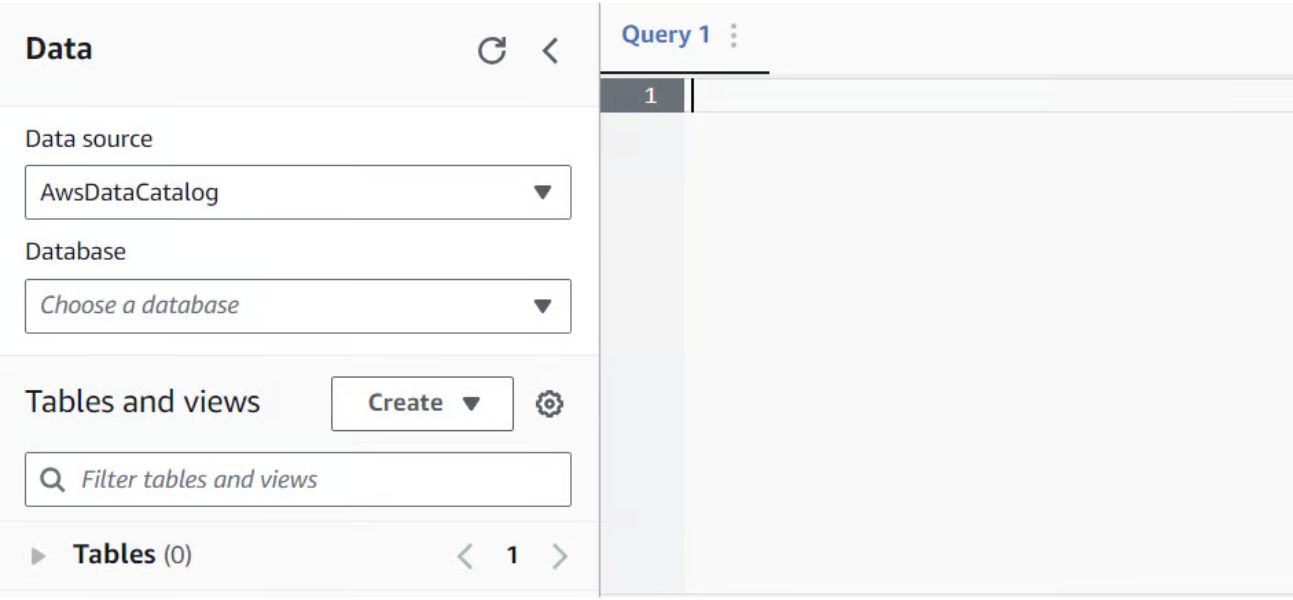Open the Create dropdown menu
This screenshot has height=600, width=1293.
(421, 403)
